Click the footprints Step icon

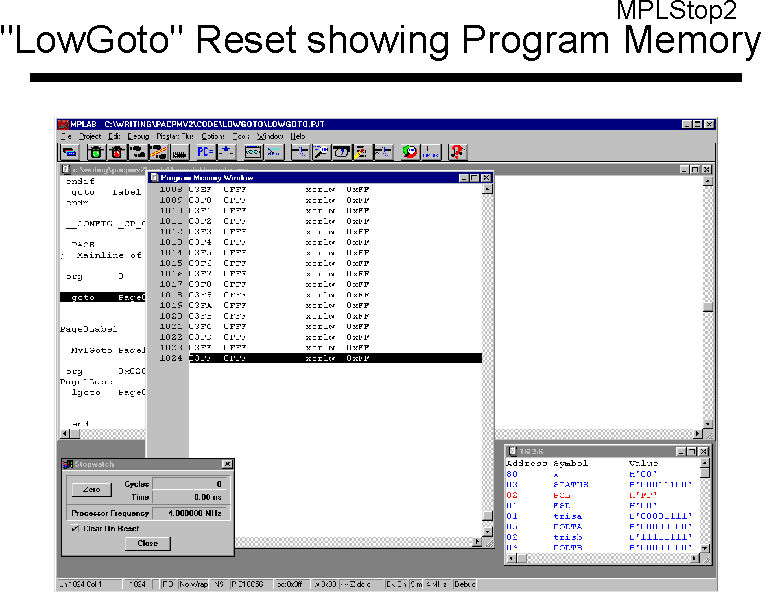(x=138, y=152)
